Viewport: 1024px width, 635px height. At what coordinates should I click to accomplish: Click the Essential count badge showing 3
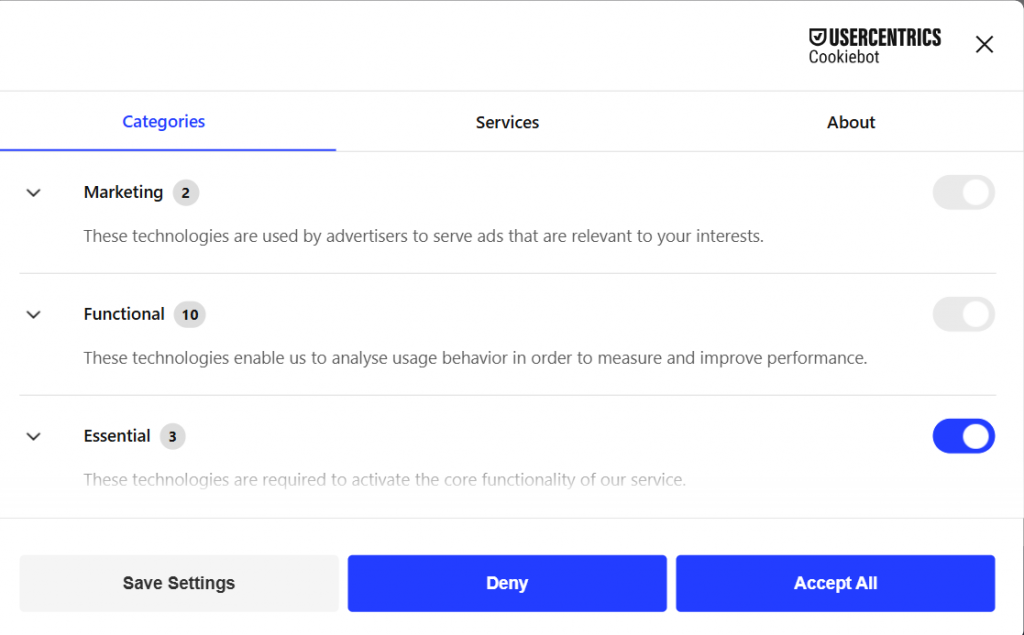[x=172, y=437]
